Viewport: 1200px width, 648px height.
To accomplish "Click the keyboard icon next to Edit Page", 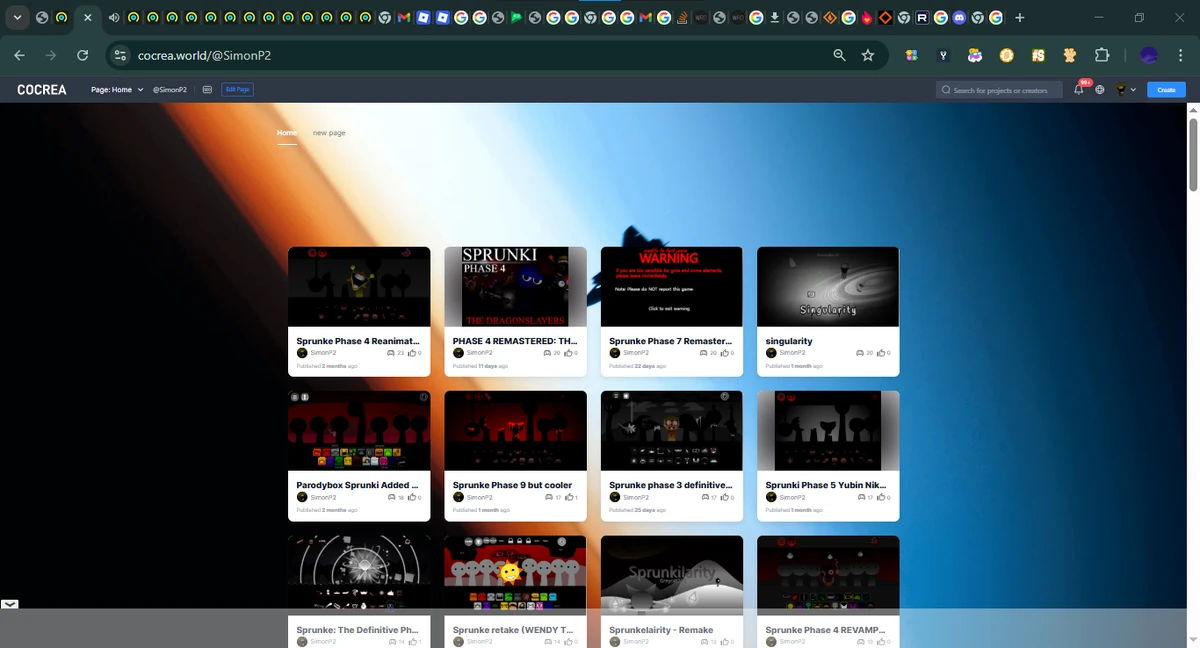I will pyautogui.click(x=207, y=89).
